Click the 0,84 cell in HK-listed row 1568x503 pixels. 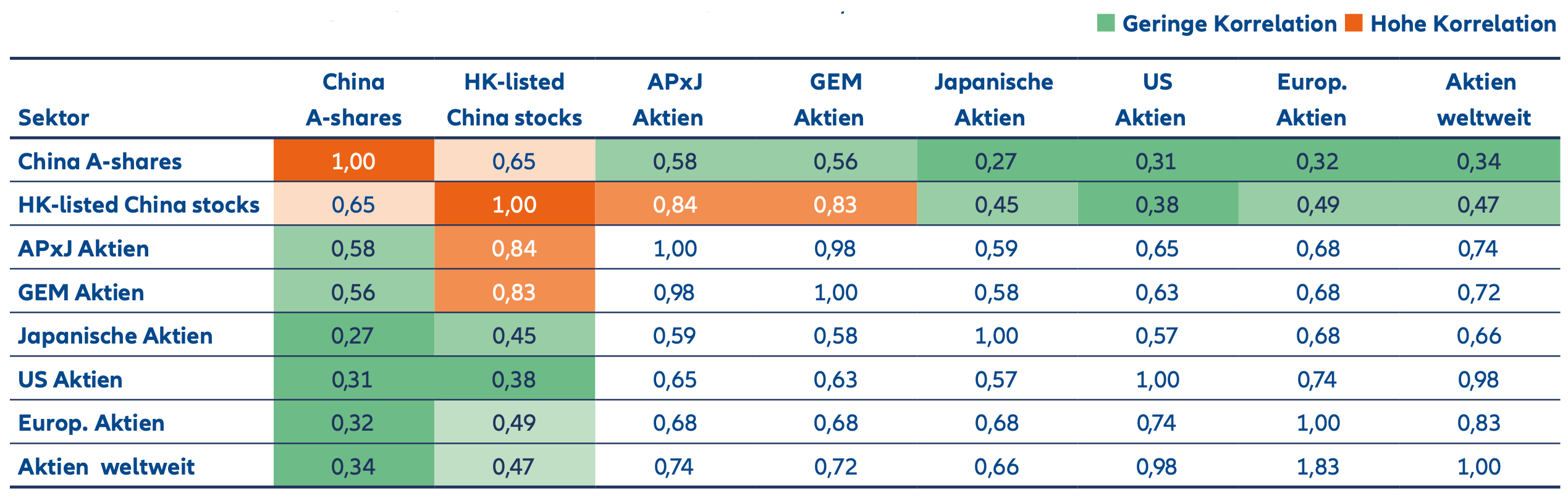pyautogui.click(x=675, y=205)
